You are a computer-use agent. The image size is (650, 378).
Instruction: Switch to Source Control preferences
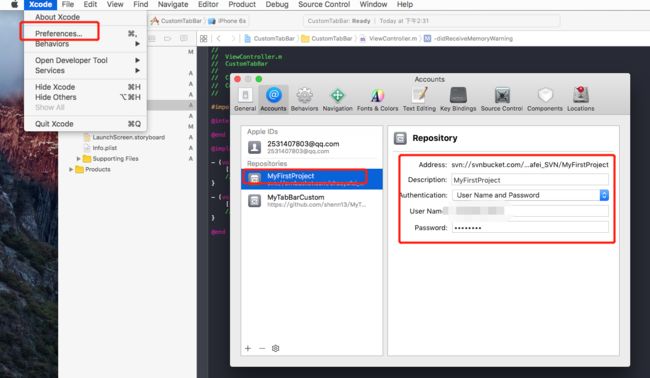[502, 99]
